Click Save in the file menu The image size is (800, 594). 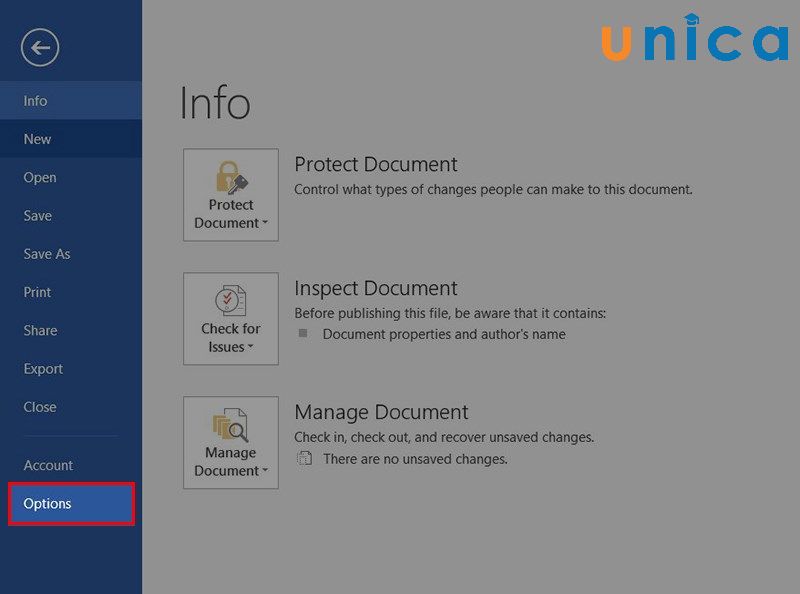[38, 216]
